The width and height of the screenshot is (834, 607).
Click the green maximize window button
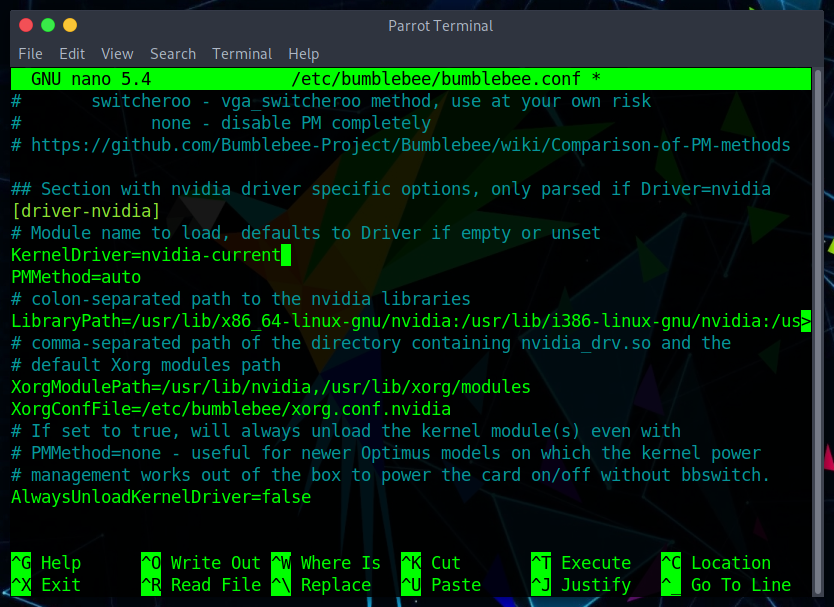coord(69,25)
